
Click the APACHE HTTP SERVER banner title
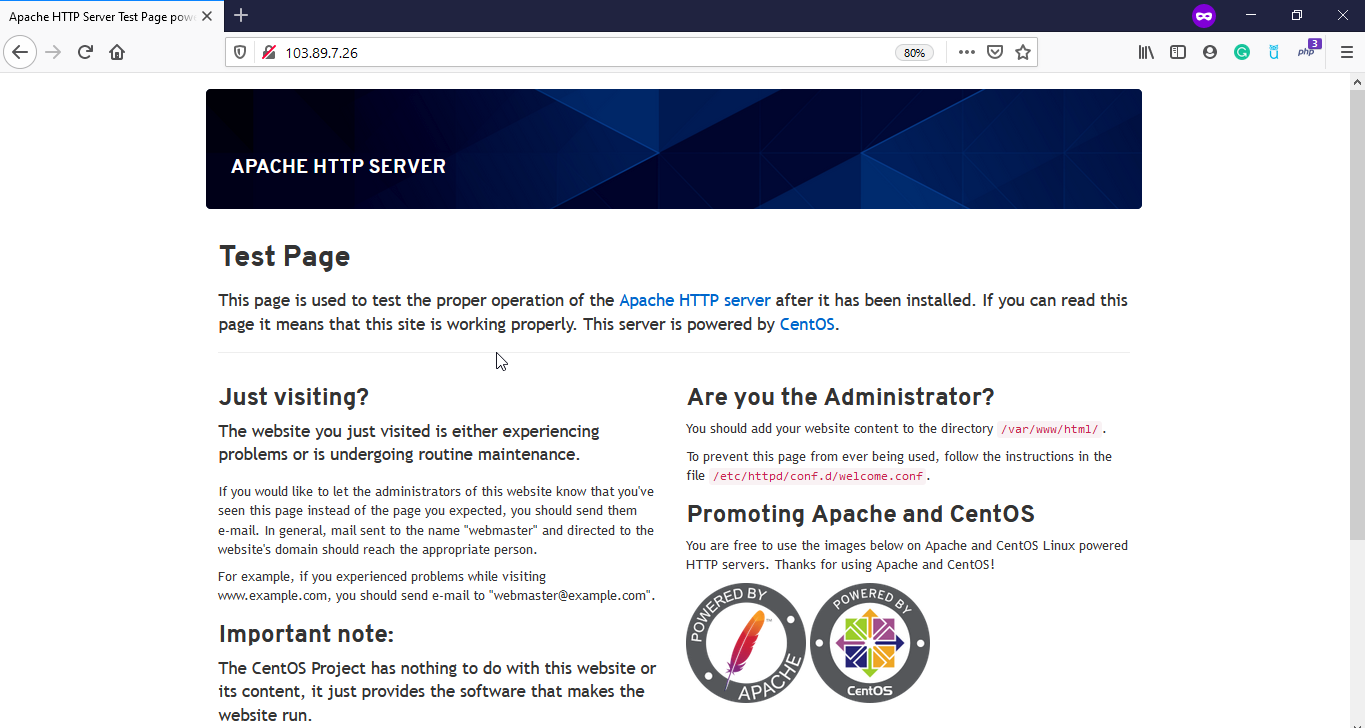pyautogui.click(x=338, y=166)
